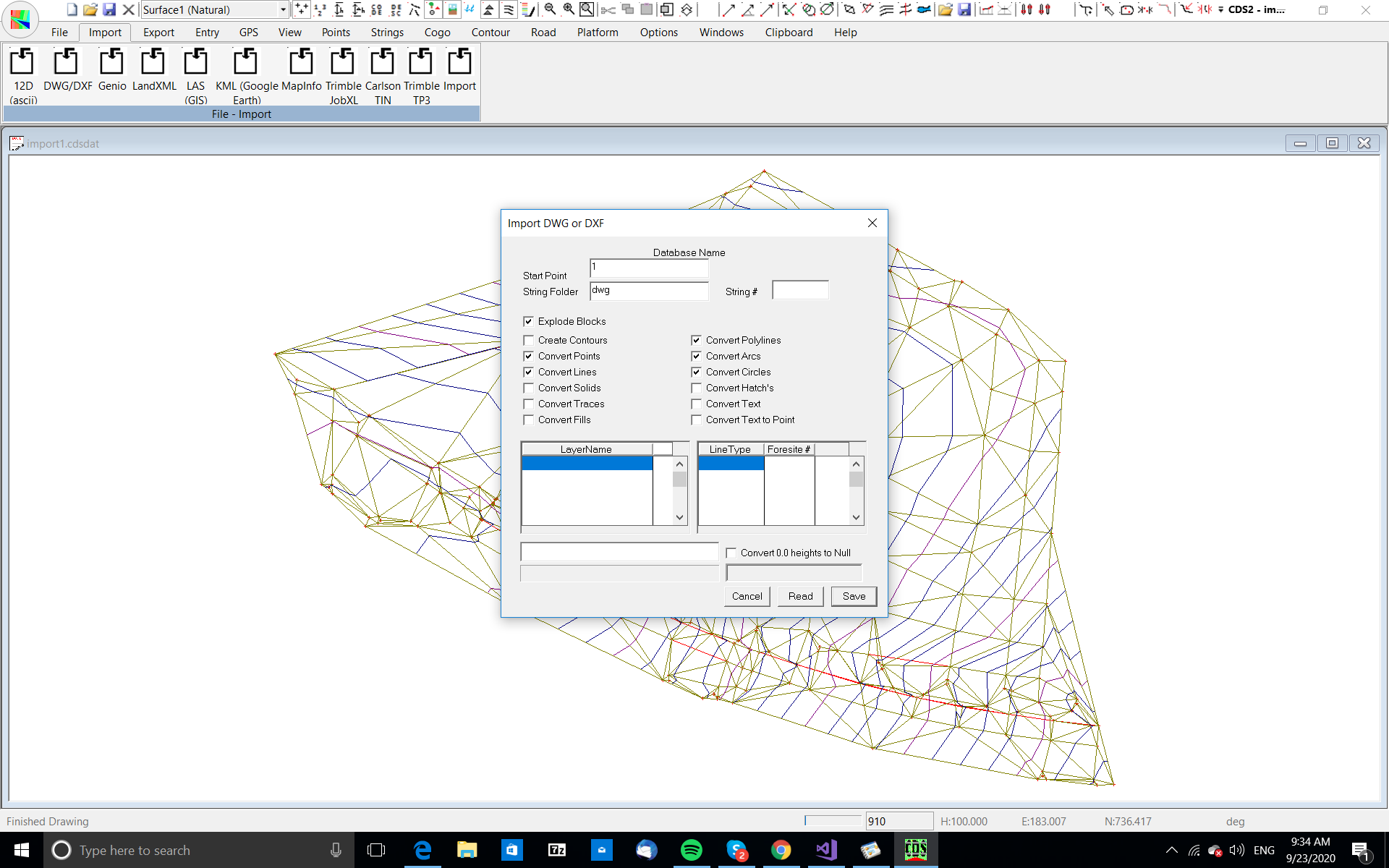Click the new document icon

pyautogui.click(x=72, y=9)
